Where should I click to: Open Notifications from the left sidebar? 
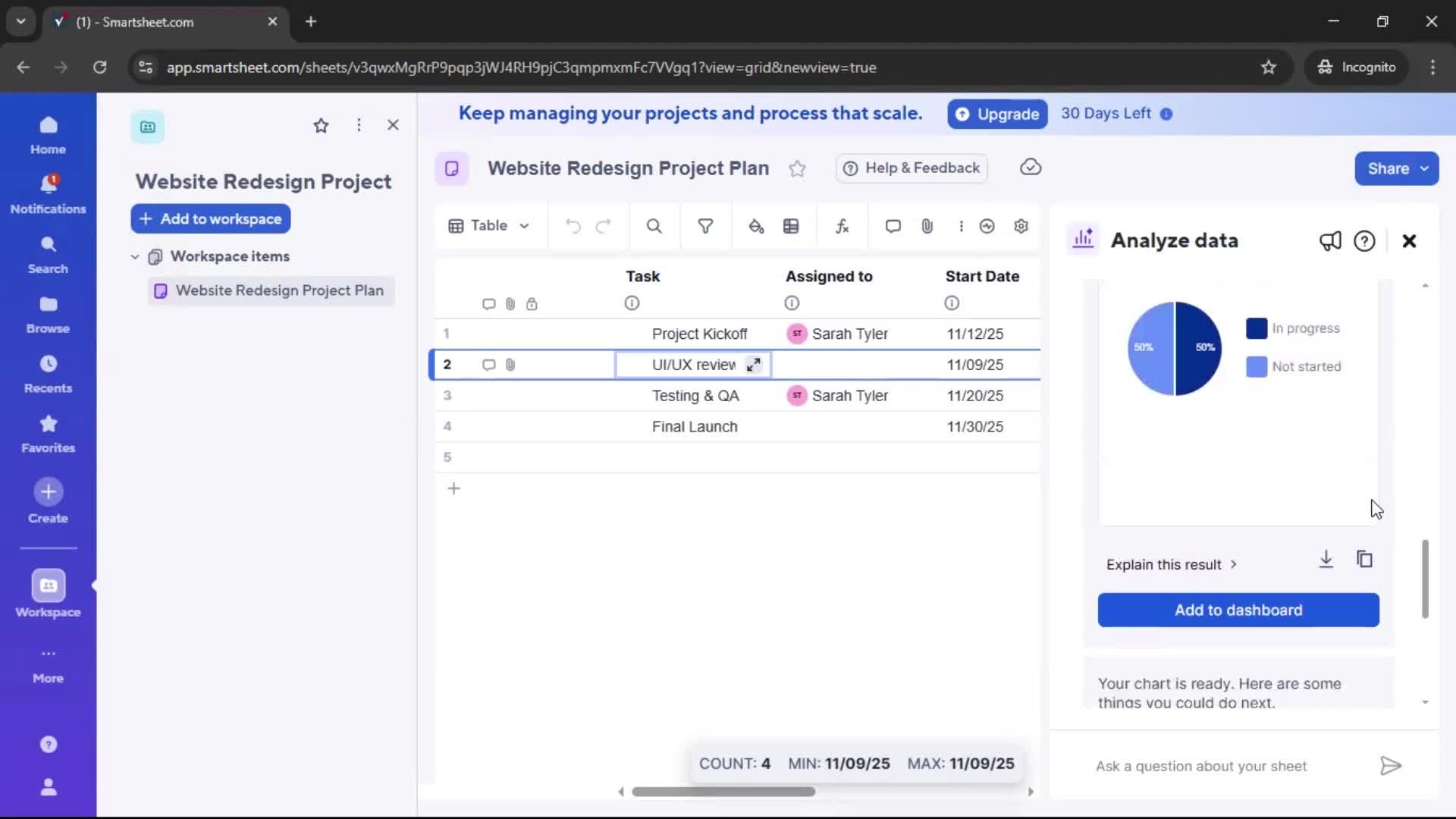(48, 192)
